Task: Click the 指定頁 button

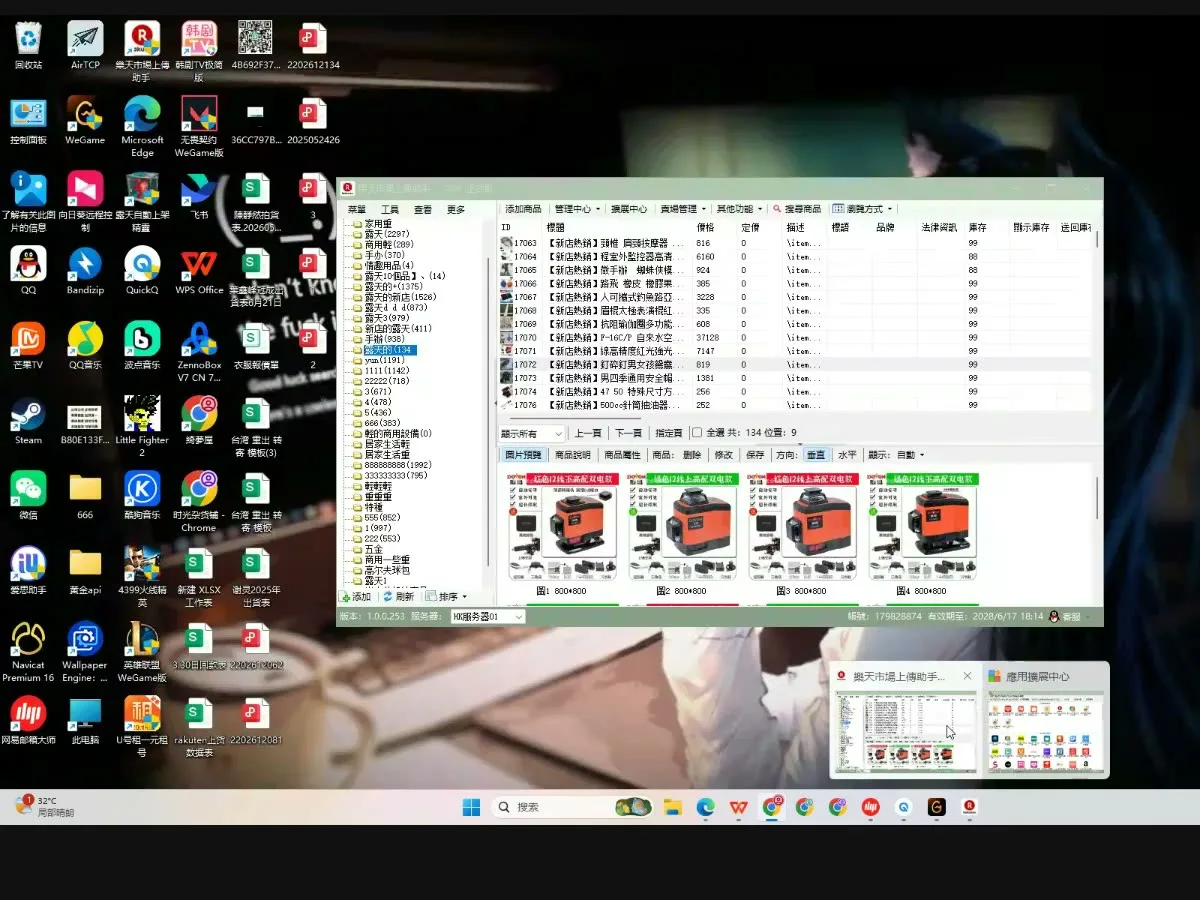Action: (668, 433)
